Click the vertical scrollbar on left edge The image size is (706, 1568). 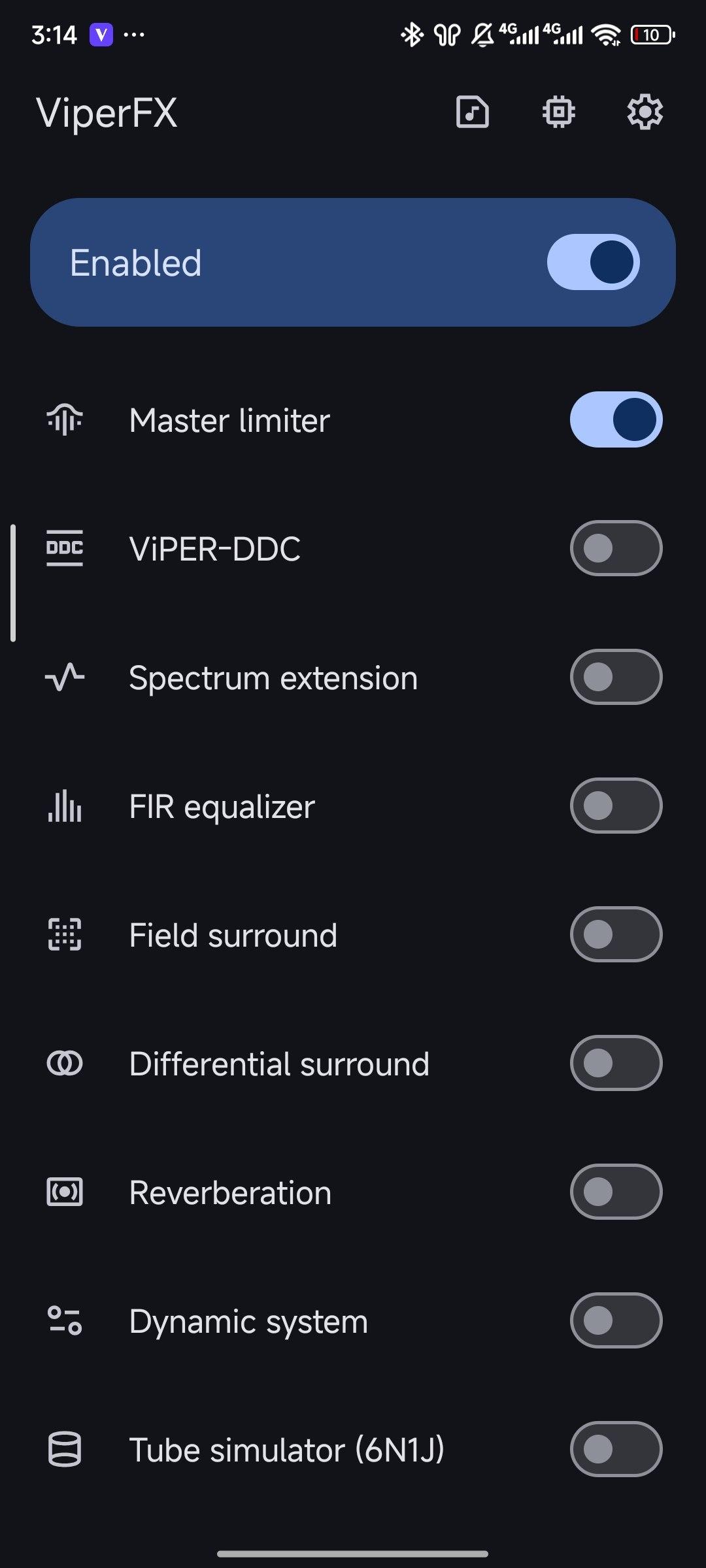13,583
